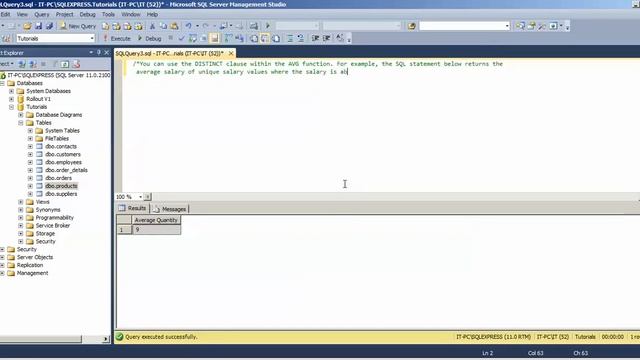Execute the current query
Screen dimensions: 640x360
pyautogui.click(x=117, y=38)
